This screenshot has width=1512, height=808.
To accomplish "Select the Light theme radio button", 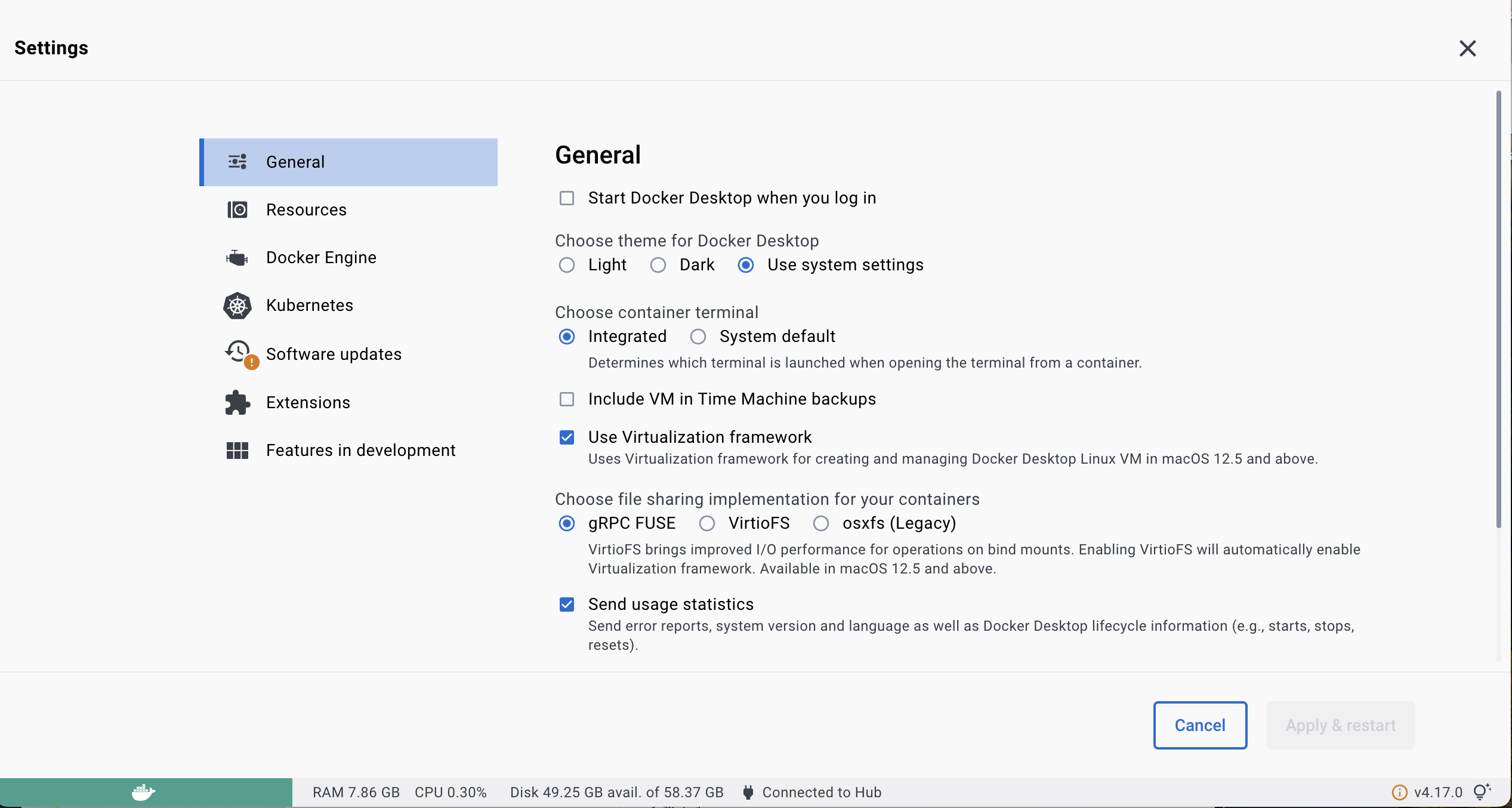I will click(x=567, y=265).
